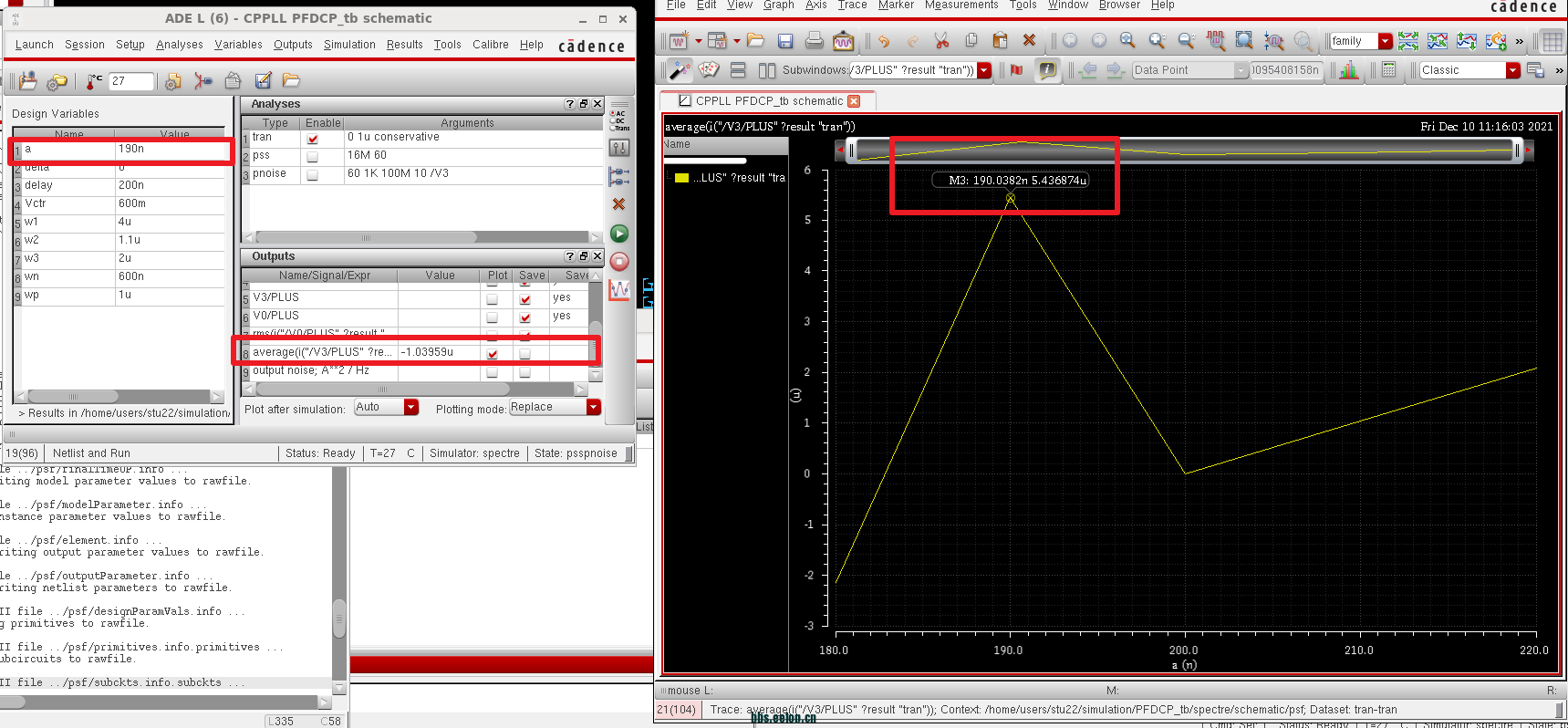This screenshot has width=1568, height=728.
Task: Expand dropdown arrow next to new subwindow icon
Action: [x=737, y=41]
